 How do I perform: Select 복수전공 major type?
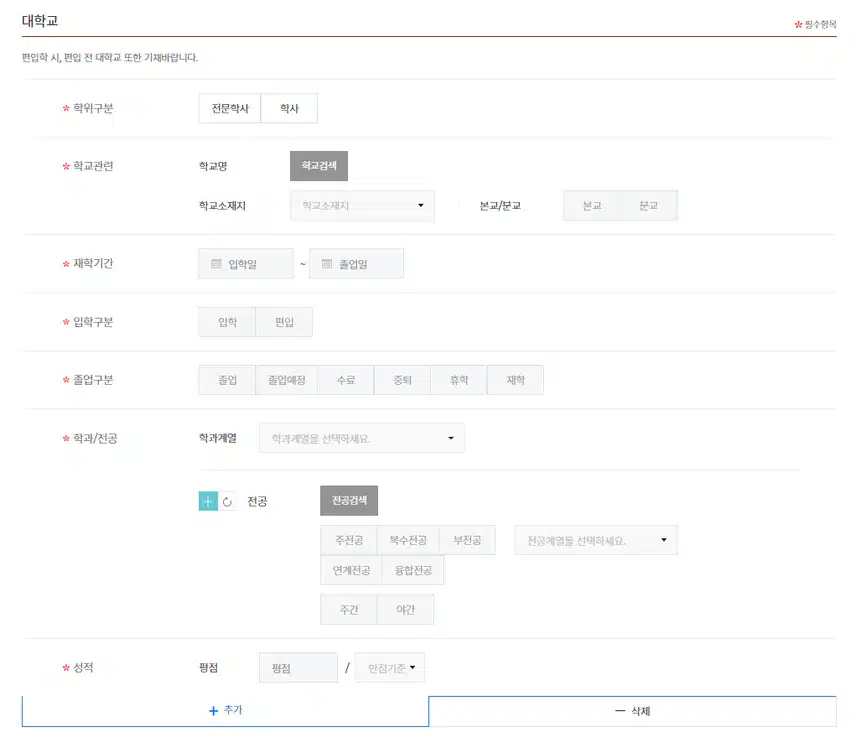pos(408,540)
